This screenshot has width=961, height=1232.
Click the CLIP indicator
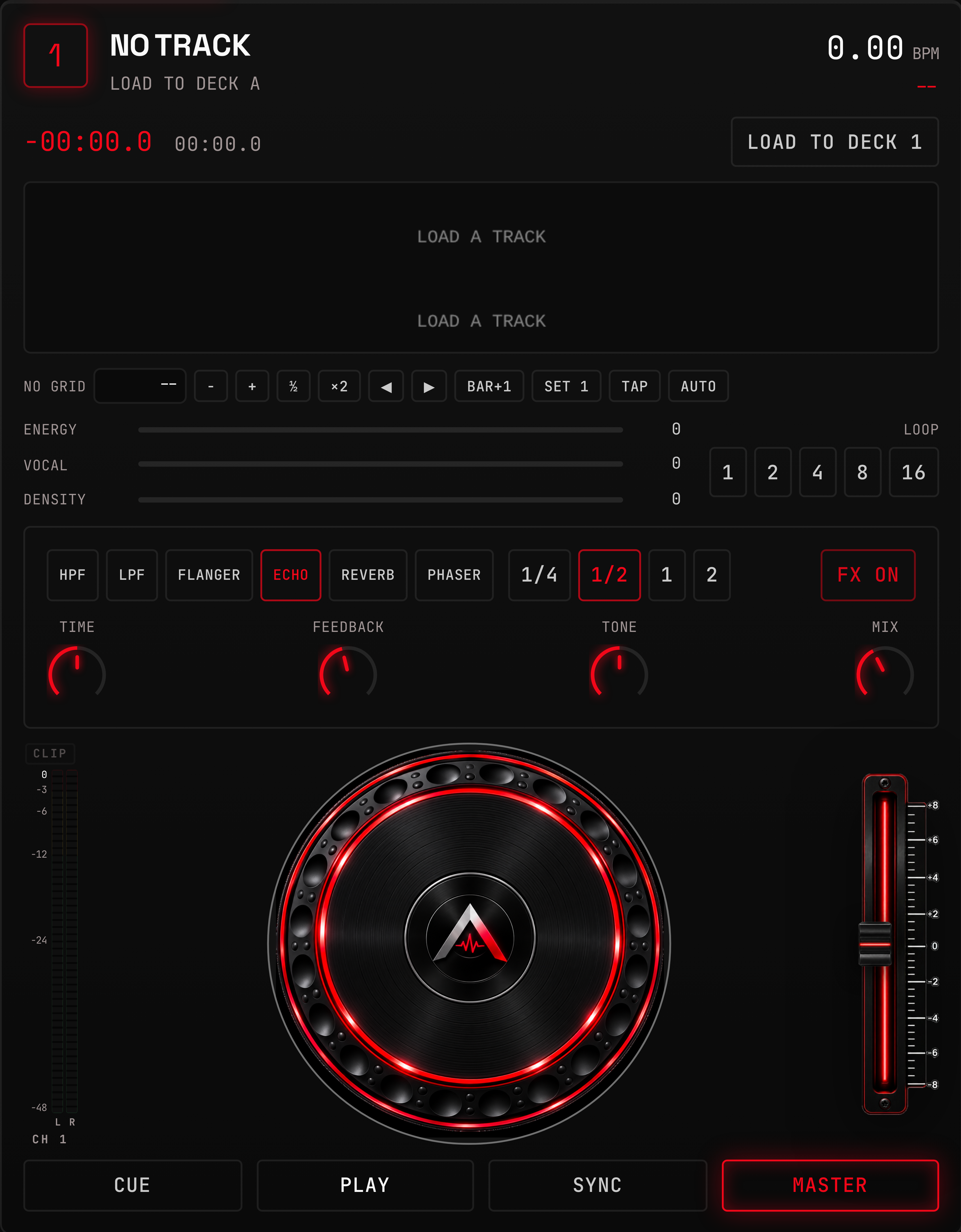[50, 754]
